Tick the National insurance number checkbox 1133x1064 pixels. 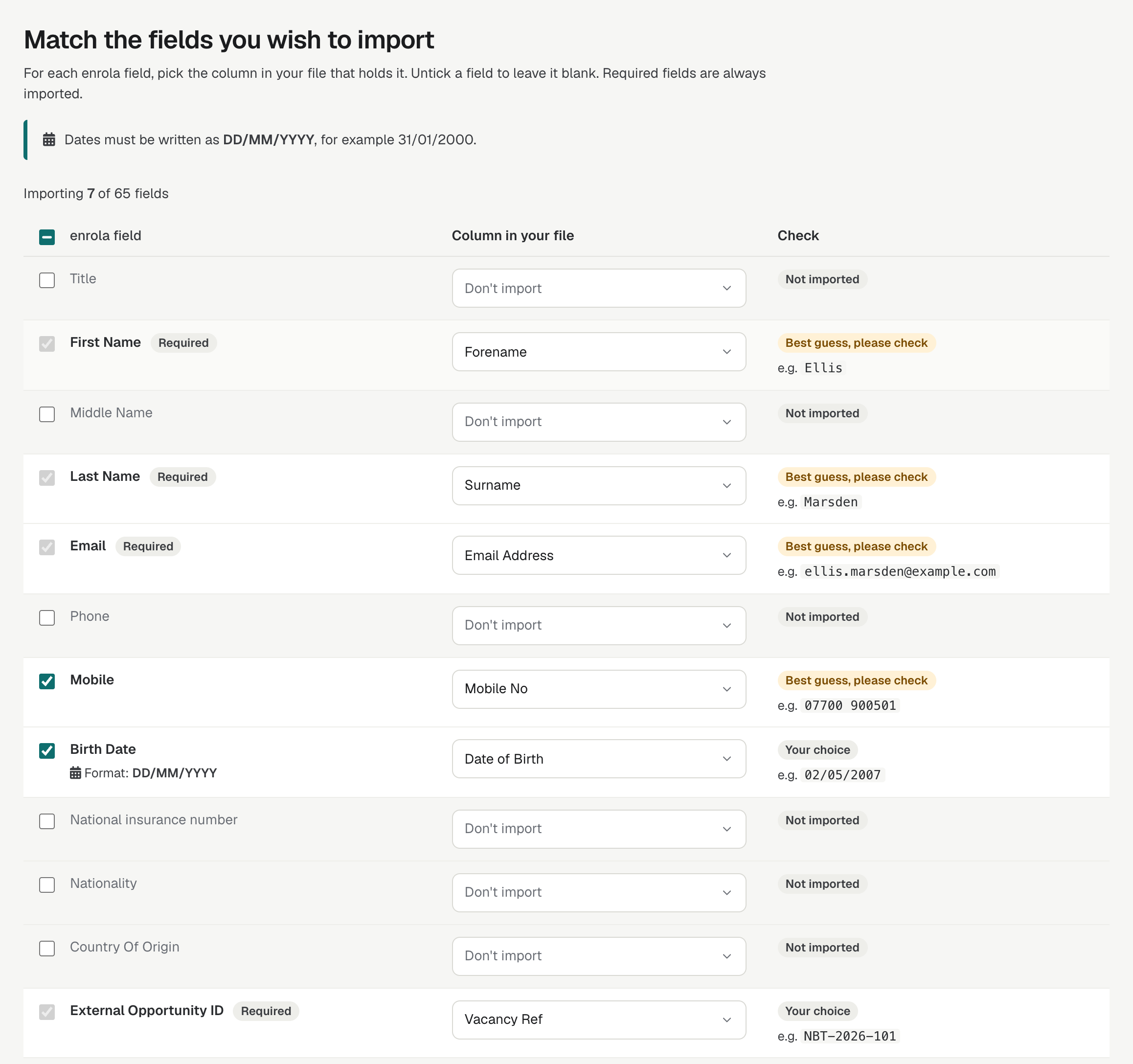pos(47,821)
